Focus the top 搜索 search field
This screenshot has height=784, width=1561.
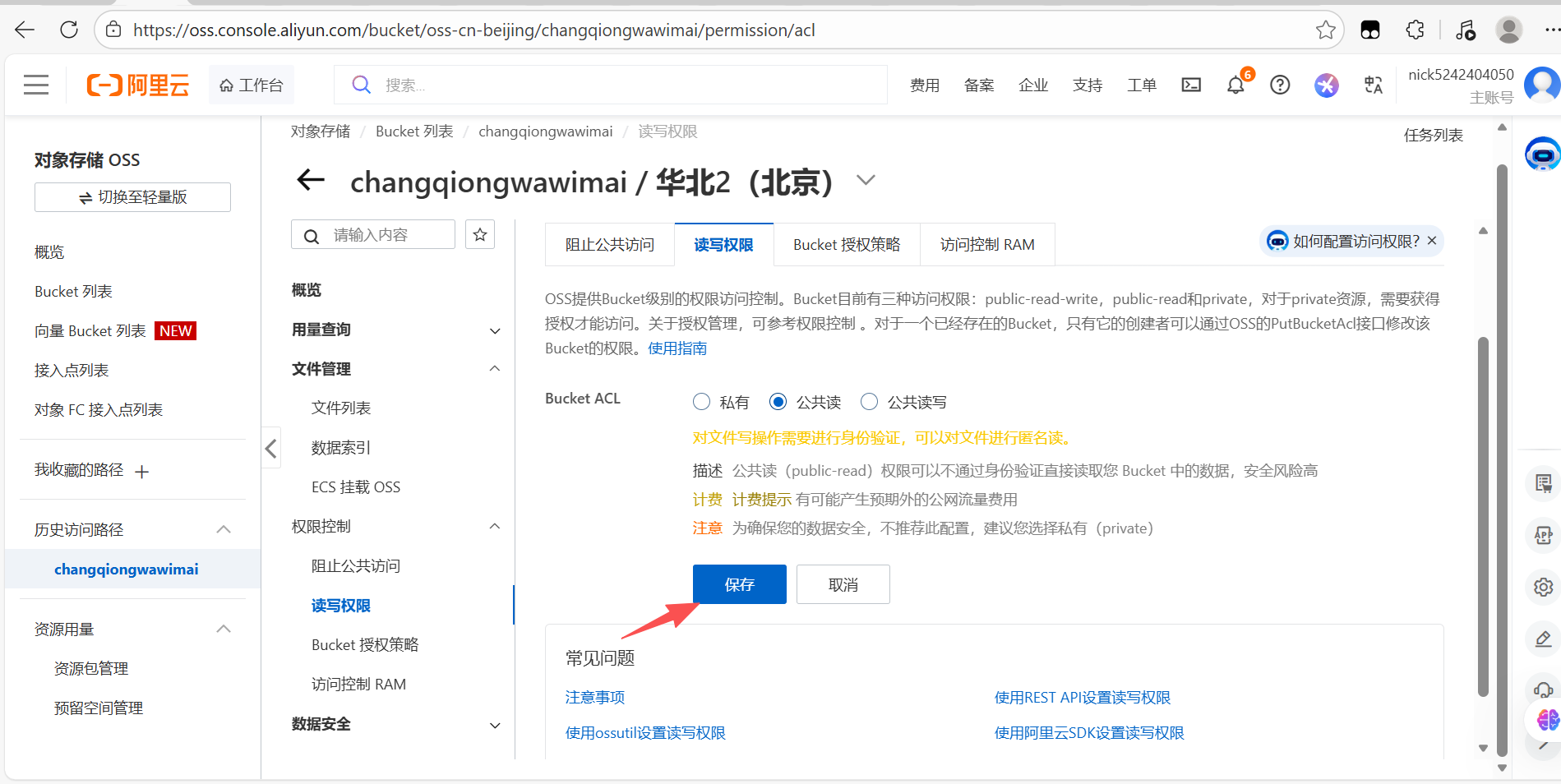pos(611,85)
